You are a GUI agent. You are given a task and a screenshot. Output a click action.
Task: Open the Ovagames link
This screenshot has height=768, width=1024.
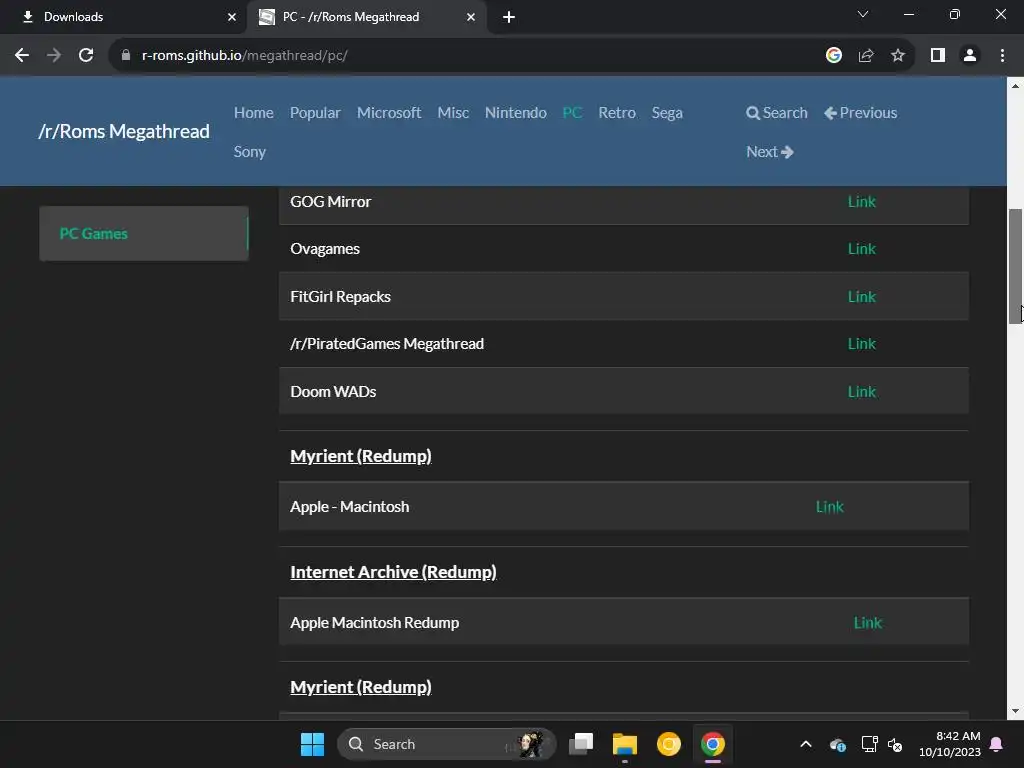[861, 249]
